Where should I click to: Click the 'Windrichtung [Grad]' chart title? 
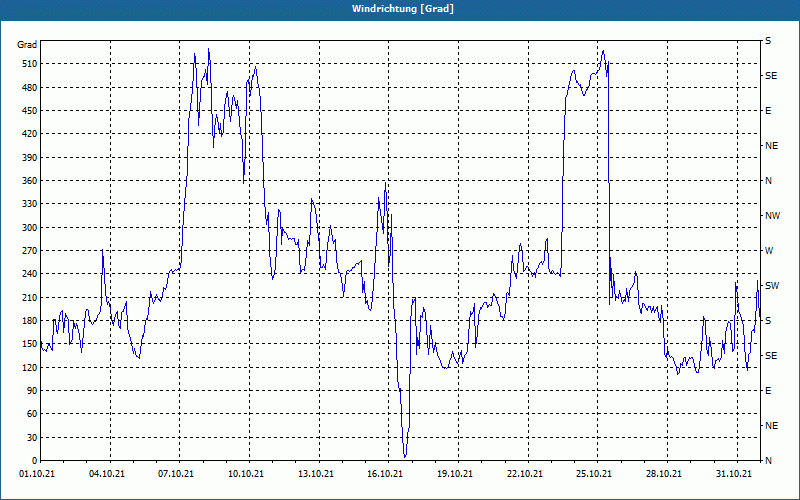click(x=403, y=9)
